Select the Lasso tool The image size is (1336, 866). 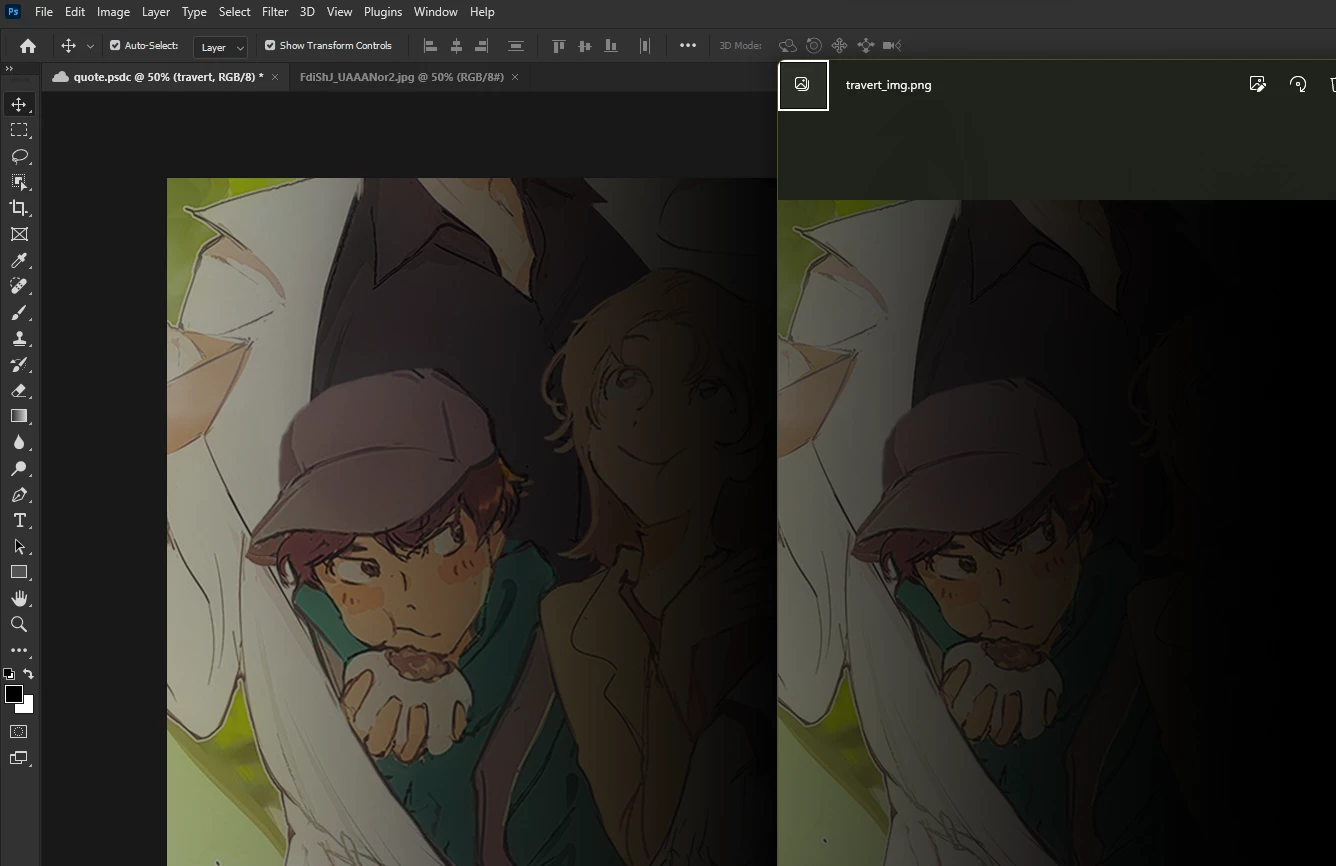(x=19, y=156)
